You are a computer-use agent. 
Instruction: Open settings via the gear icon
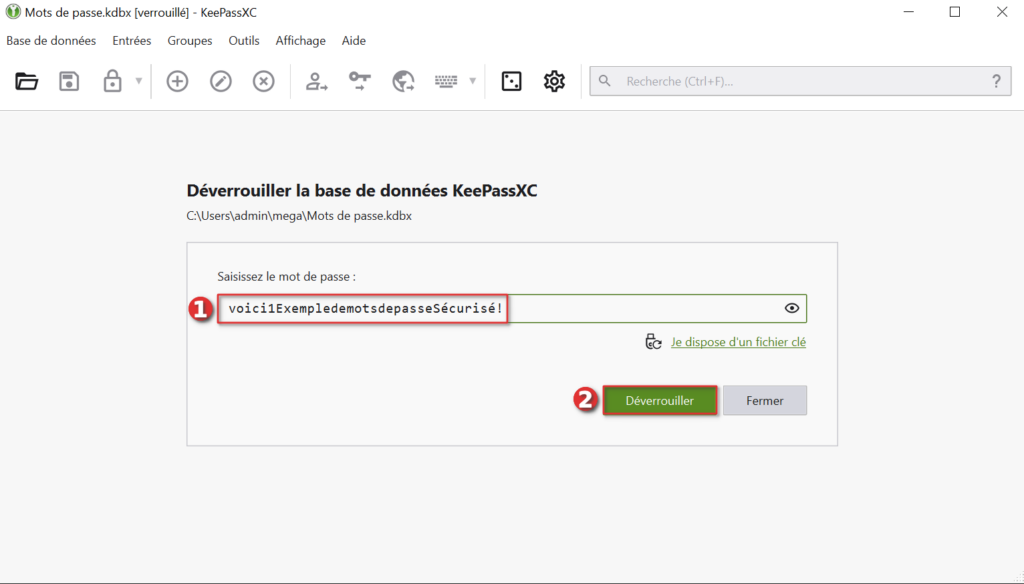pos(554,82)
